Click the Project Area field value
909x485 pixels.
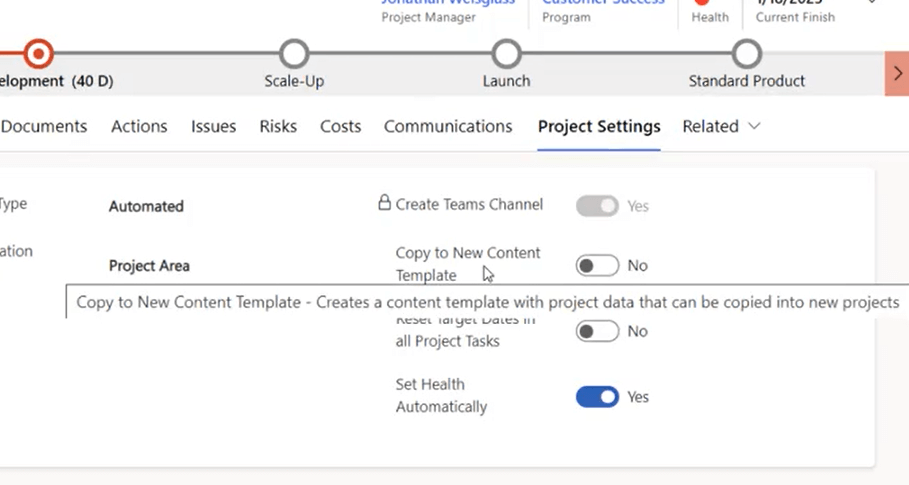click(149, 266)
